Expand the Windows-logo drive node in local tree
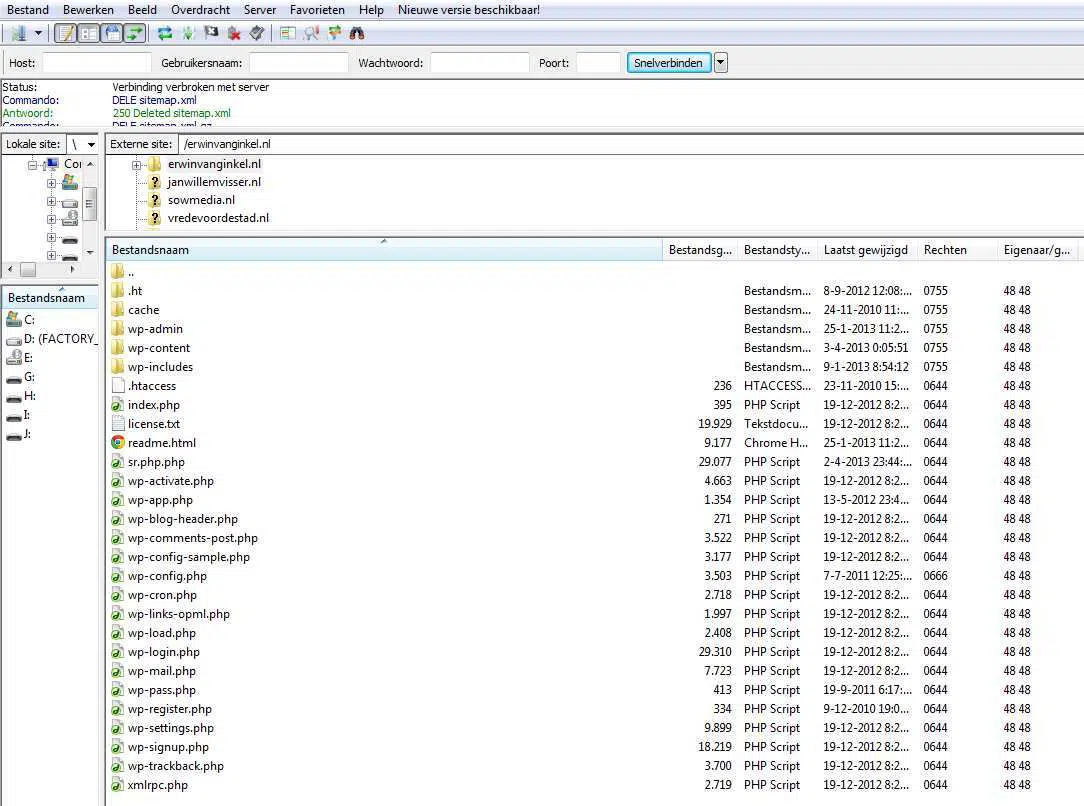 [51, 183]
